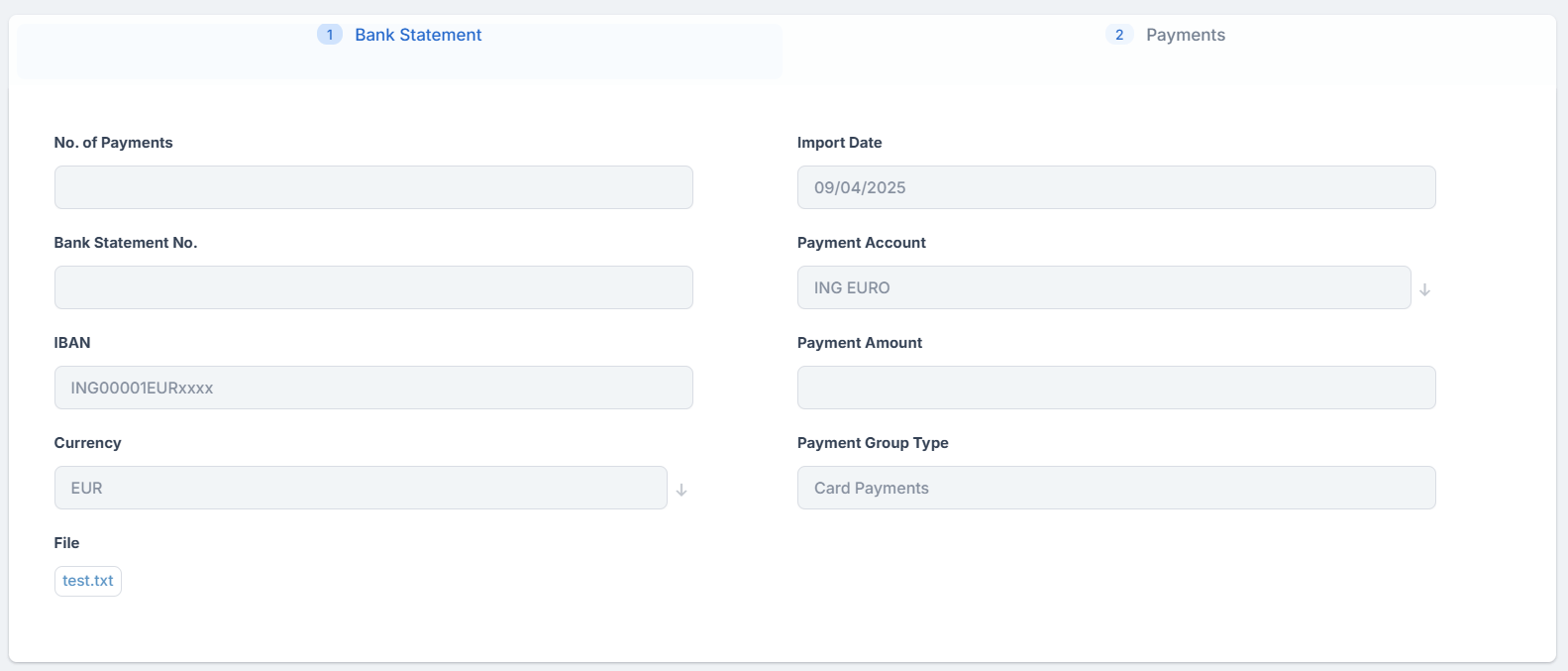The height and width of the screenshot is (671, 1568).
Task: Click the Currency label text
Action: (87, 443)
